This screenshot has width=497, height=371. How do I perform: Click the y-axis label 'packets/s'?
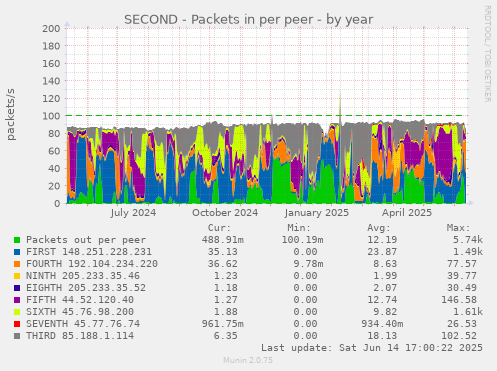coord(11,114)
